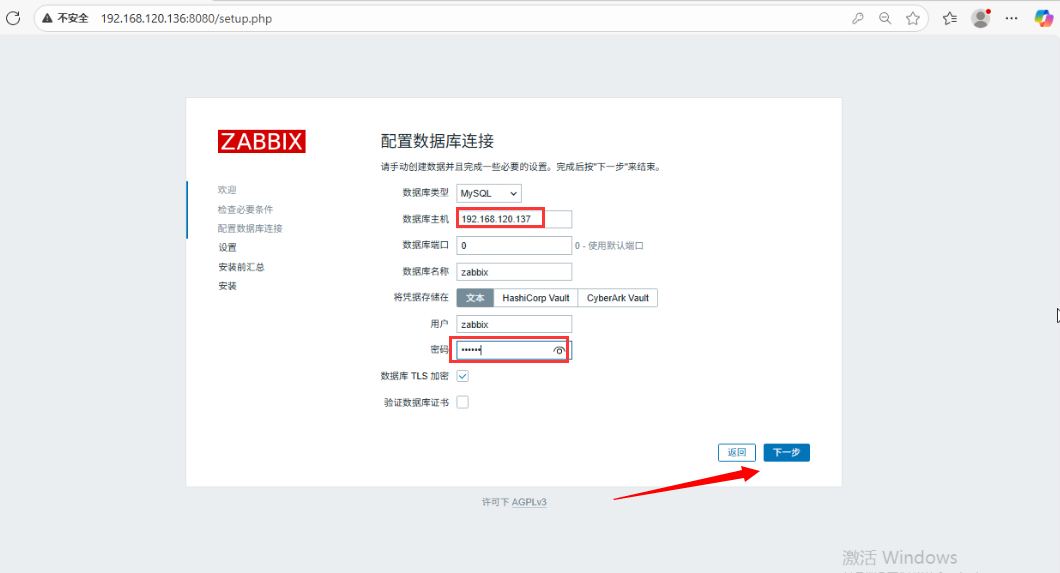Click the zoom out magnifier icon
1060x573 pixels.
885,18
